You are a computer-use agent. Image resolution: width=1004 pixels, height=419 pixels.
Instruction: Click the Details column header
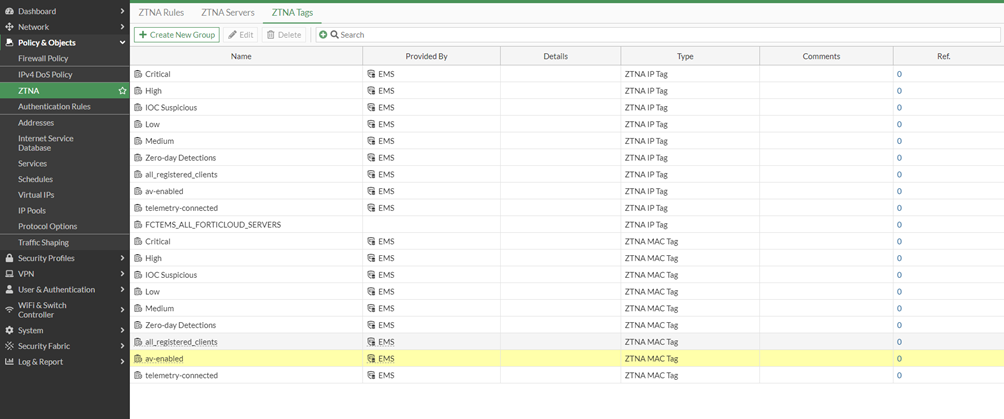point(560,56)
